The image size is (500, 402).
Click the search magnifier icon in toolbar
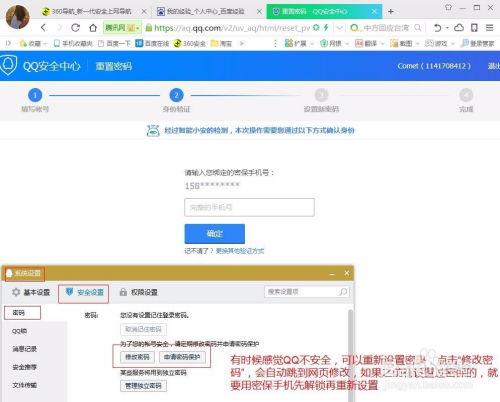tap(418, 28)
